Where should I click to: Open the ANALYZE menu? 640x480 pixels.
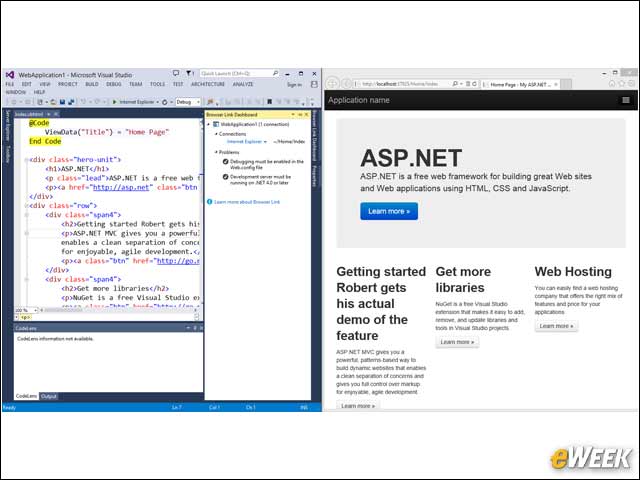(x=243, y=84)
